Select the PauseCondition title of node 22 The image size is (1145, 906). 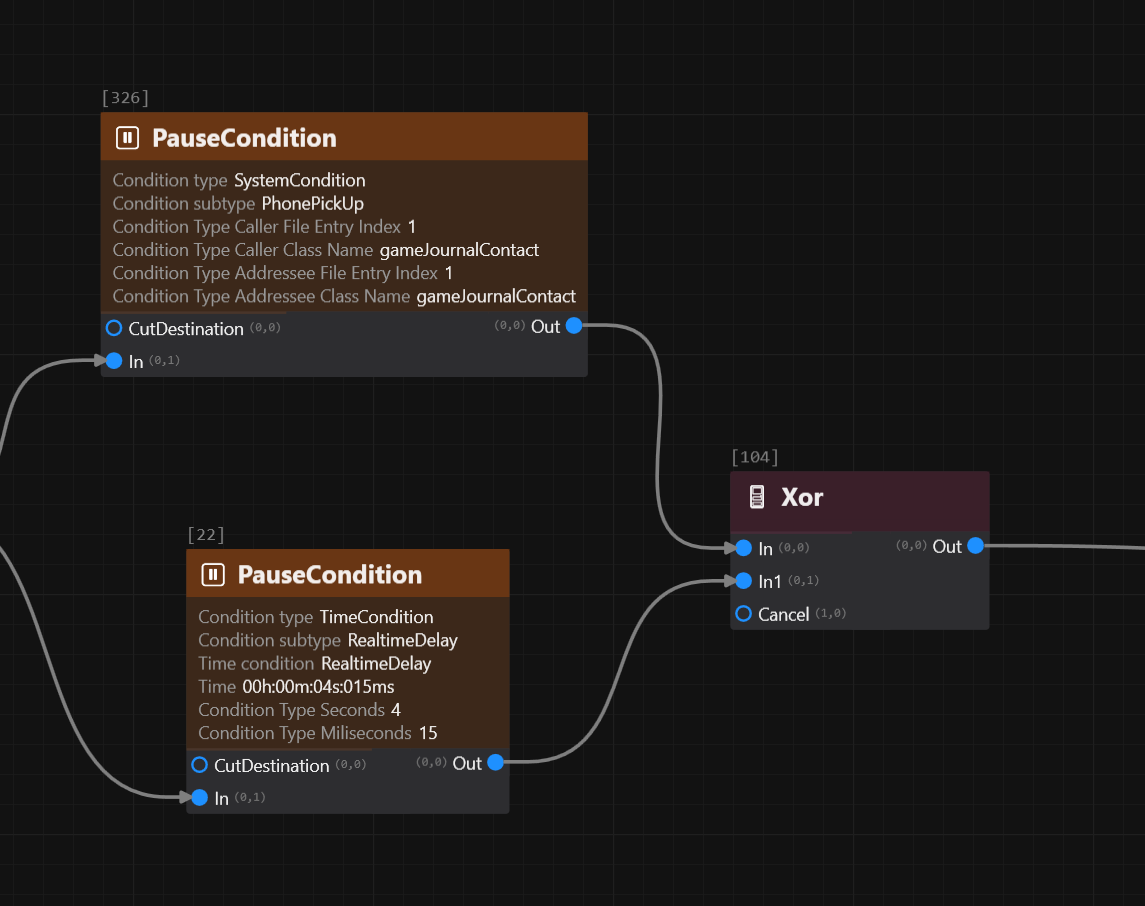(x=329, y=575)
